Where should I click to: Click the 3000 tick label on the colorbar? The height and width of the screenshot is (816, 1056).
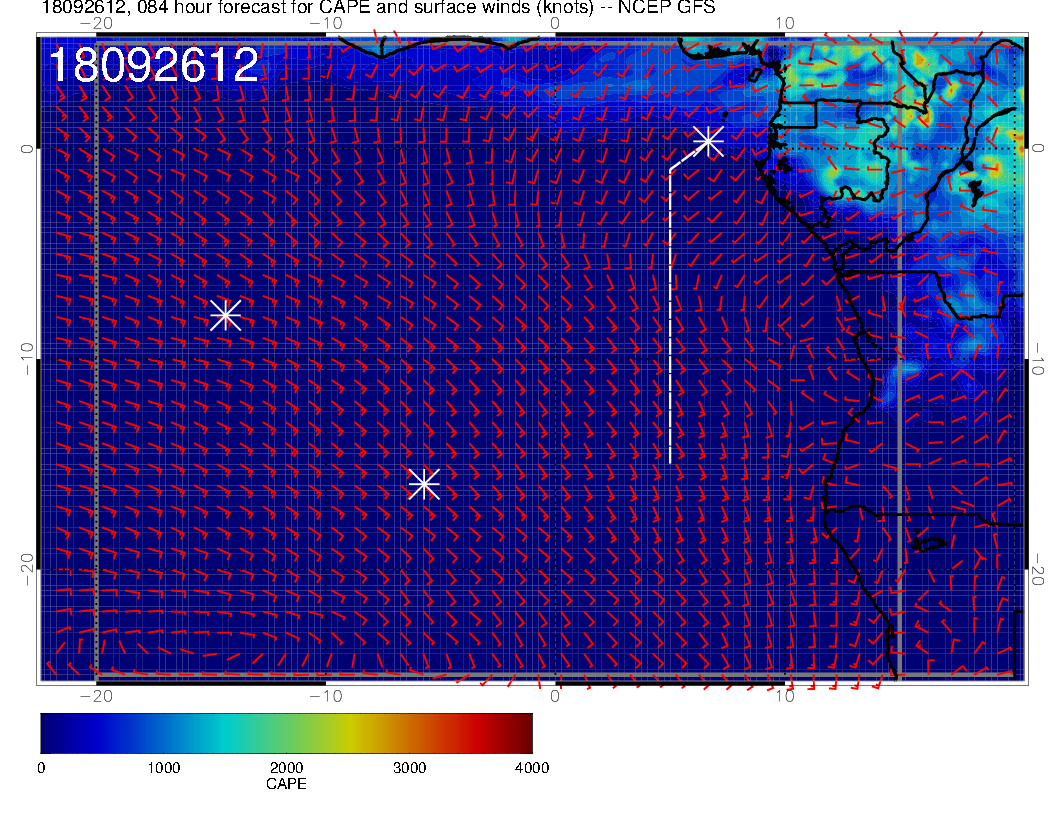tap(409, 768)
